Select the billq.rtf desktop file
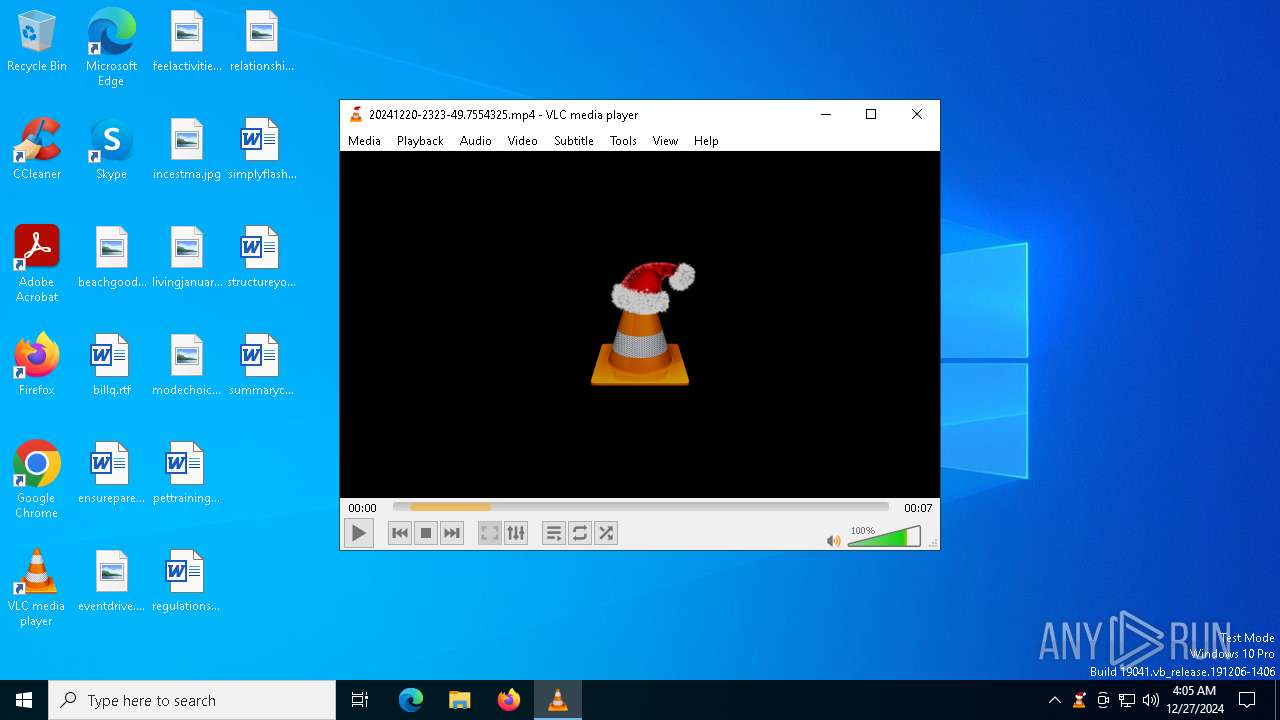 [111, 365]
